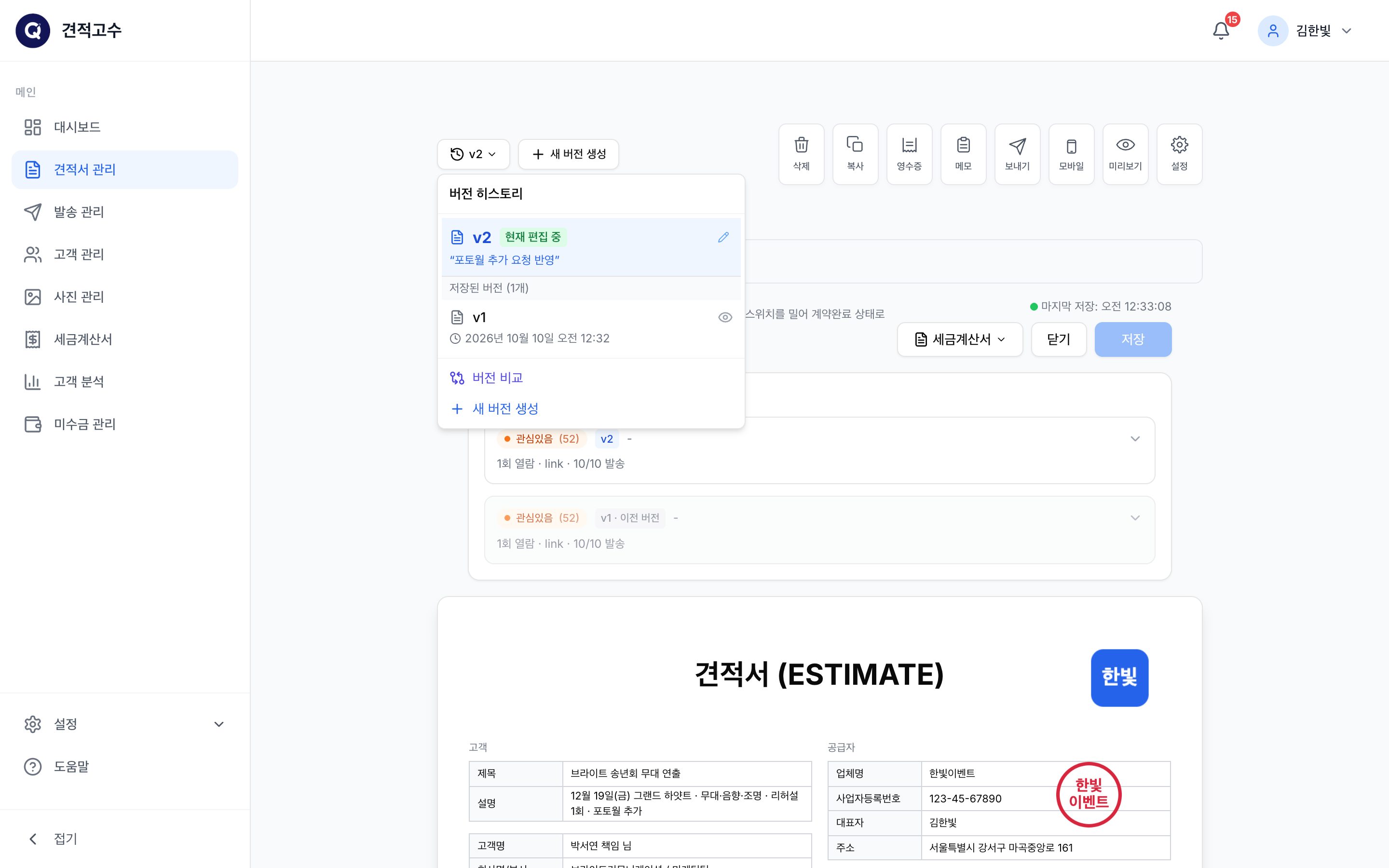Open 미수금 관리 sidebar item
This screenshot has height=868, width=1389.
click(124, 424)
